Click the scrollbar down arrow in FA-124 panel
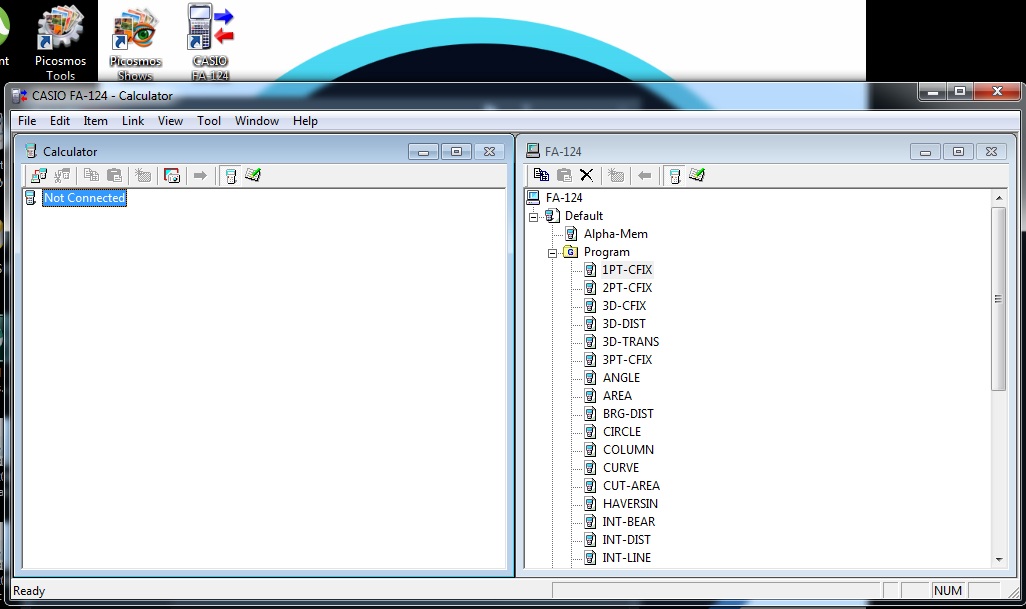This screenshot has width=1026, height=609. click(x=997, y=559)
